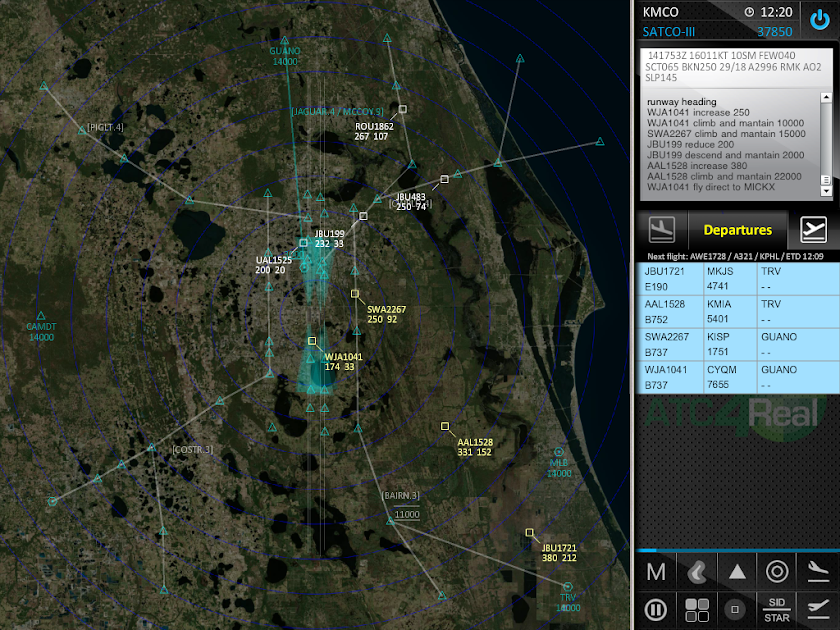Click the [BAIRN.3] arrival route label
The image size is (840, 630).
(401, 496)
